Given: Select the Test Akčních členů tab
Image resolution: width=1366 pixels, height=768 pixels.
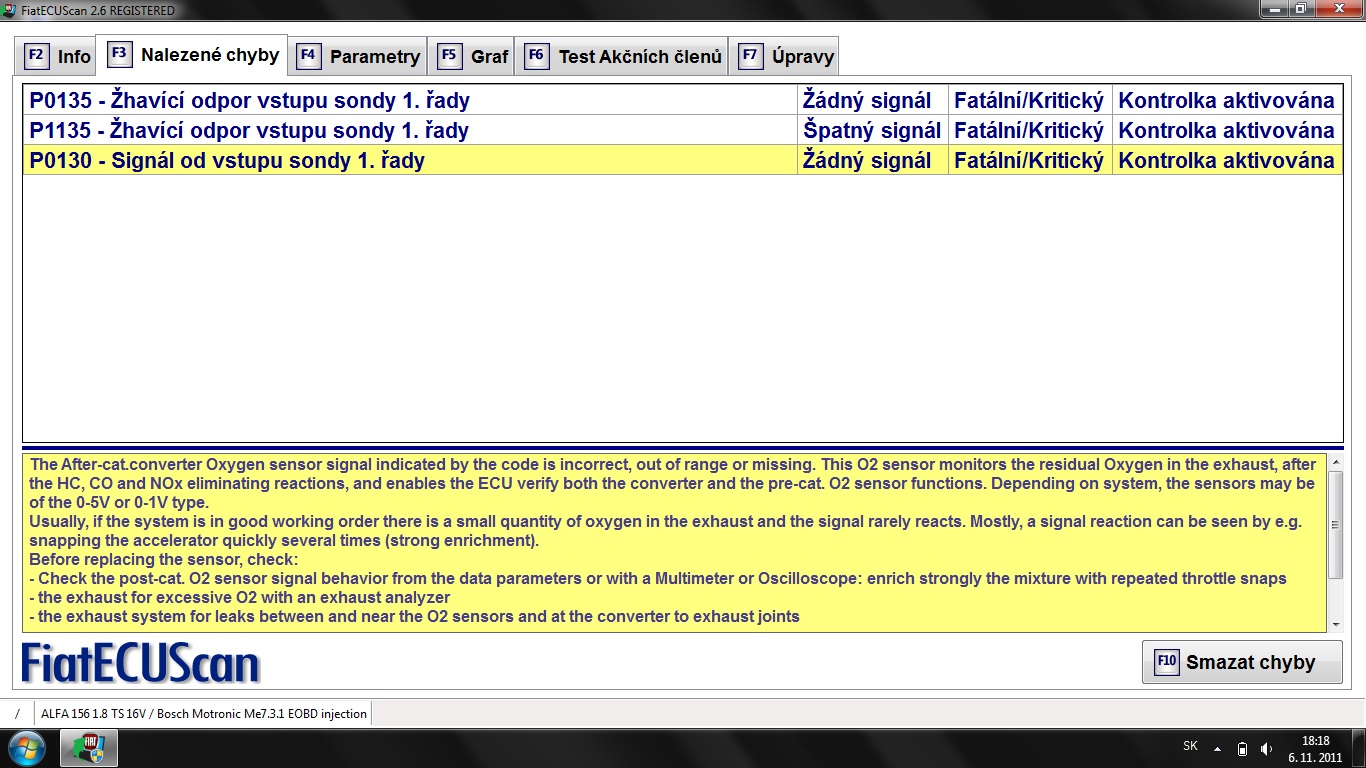Looking at the screenshot, I should (x=622, y=56).
